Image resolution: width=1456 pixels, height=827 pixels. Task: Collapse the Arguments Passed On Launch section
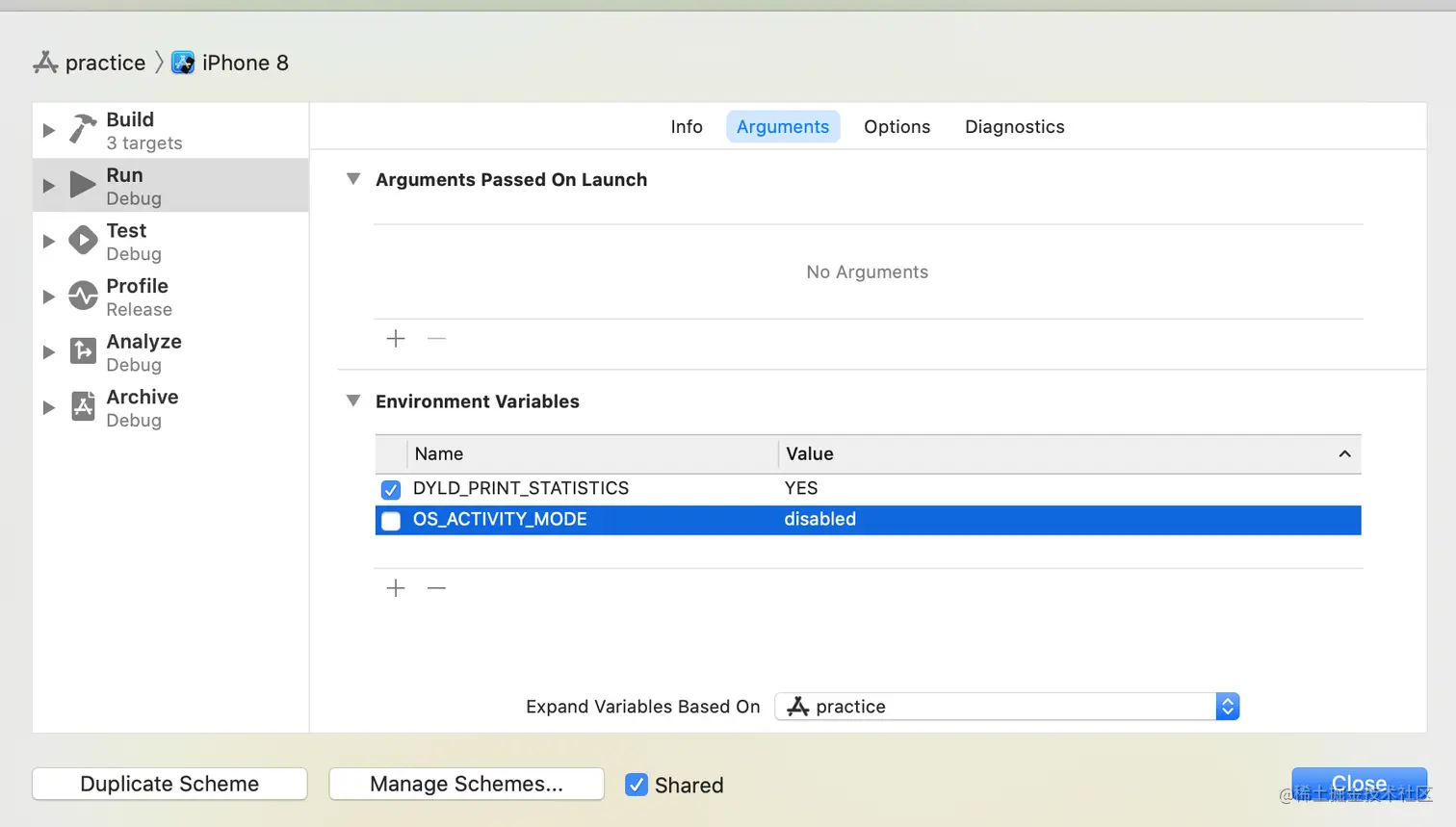tap(353, 179)
